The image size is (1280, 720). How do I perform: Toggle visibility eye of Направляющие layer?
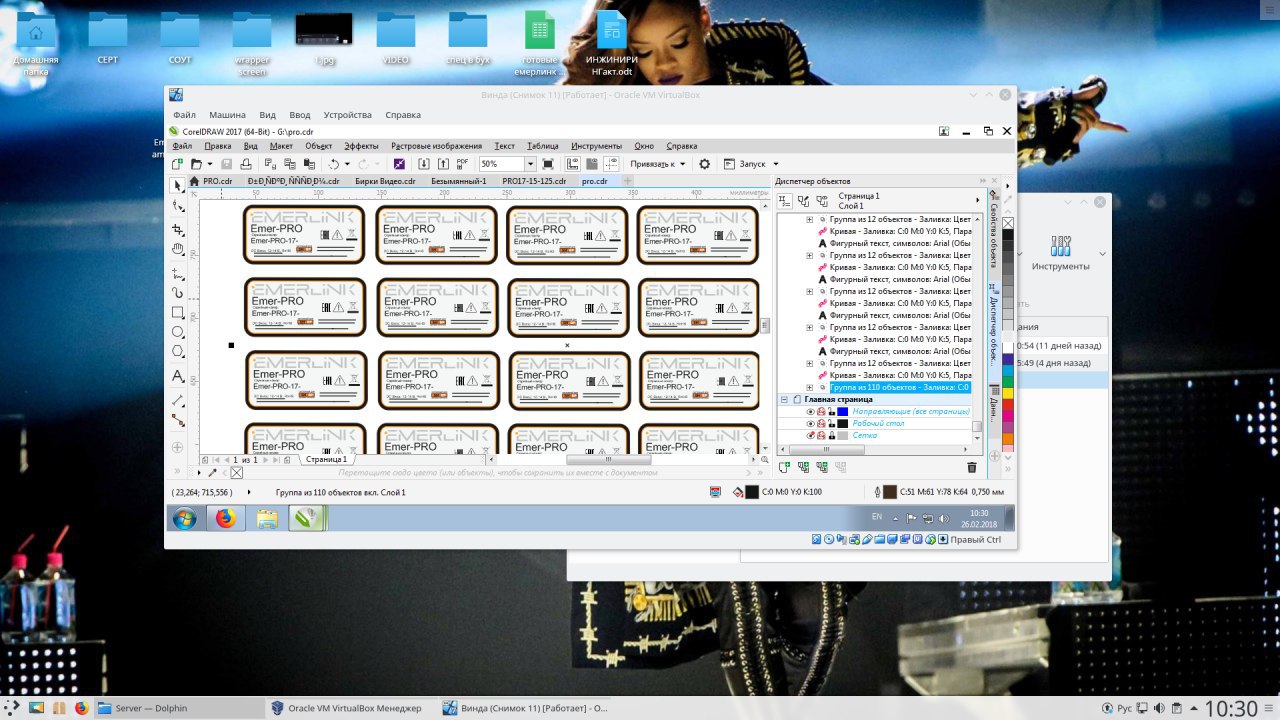[811, 411]
